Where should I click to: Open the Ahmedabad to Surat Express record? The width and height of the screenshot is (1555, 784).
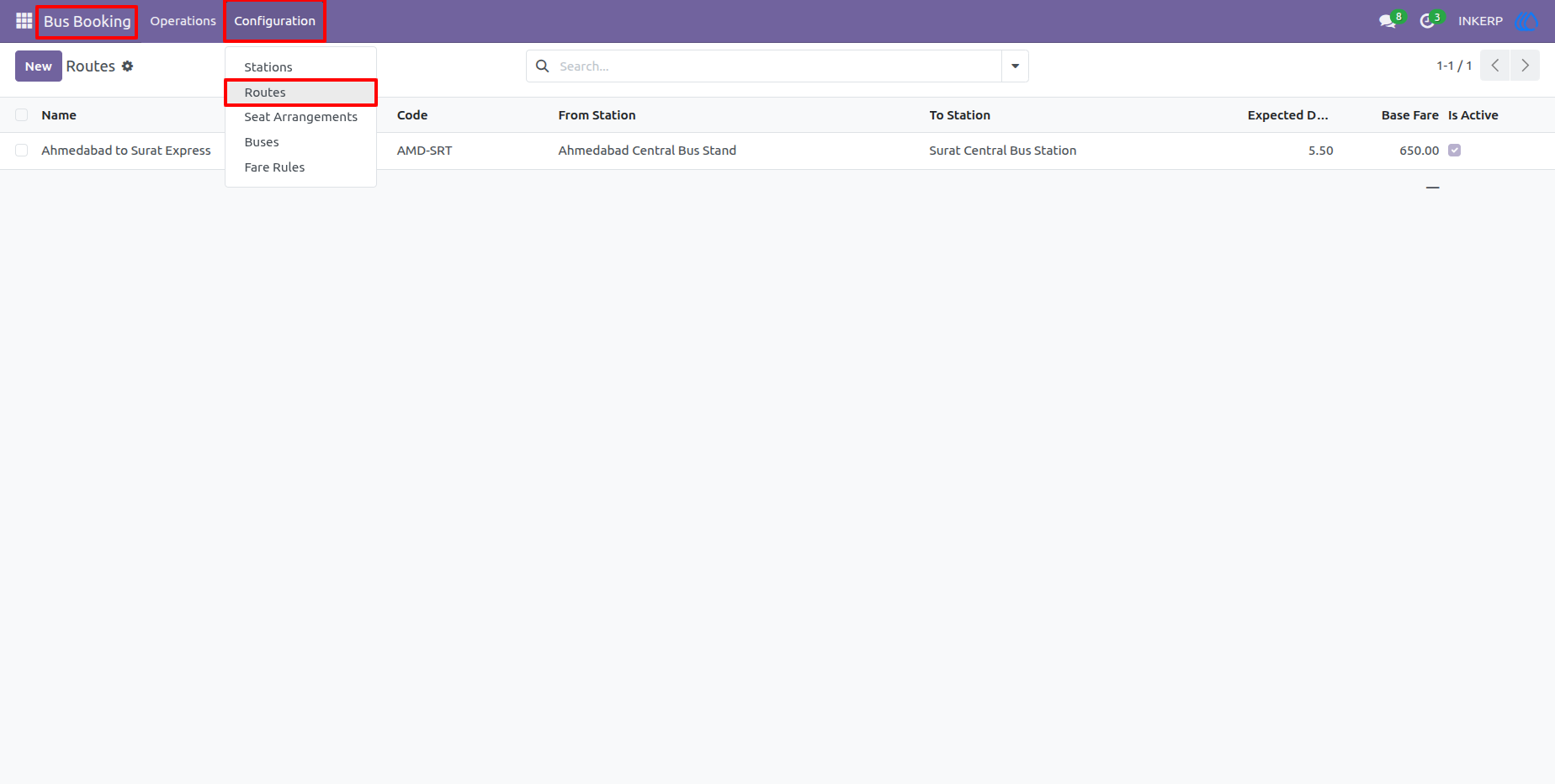pos(126,151)
